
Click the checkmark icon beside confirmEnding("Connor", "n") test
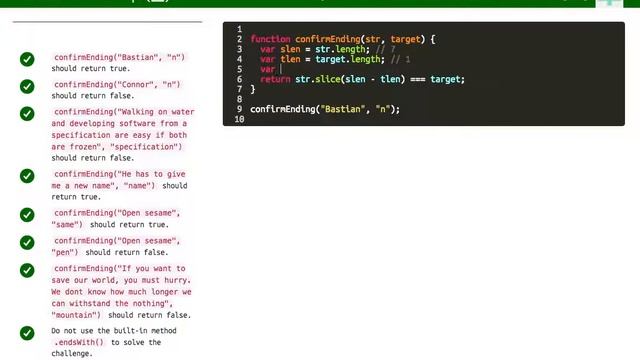pyautogui.click(x=27, y=87)
